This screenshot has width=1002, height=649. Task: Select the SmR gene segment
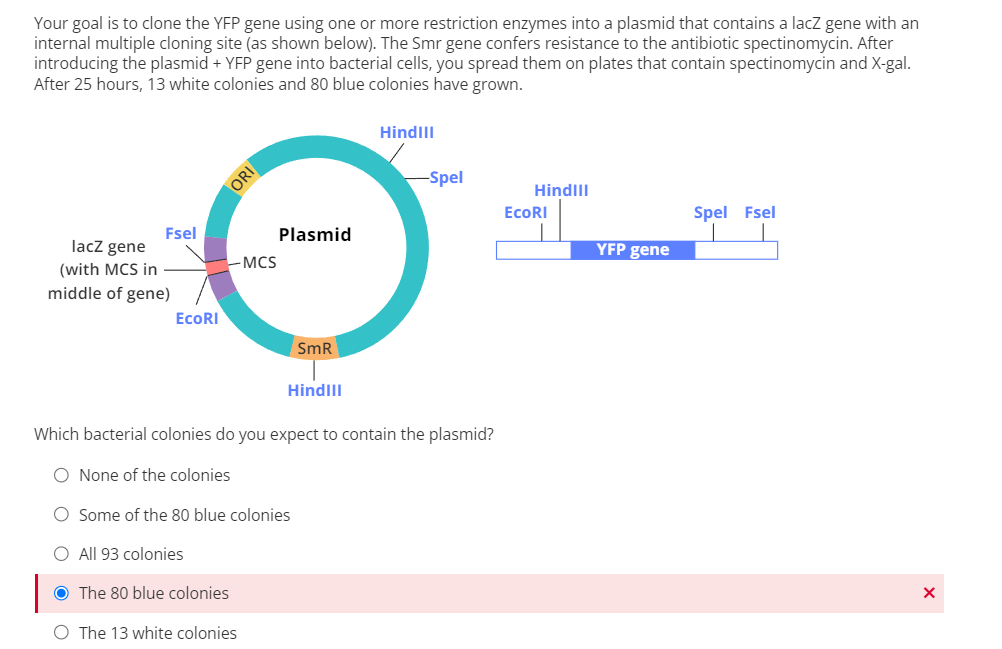pyautogui.click(x=314, y=348)
